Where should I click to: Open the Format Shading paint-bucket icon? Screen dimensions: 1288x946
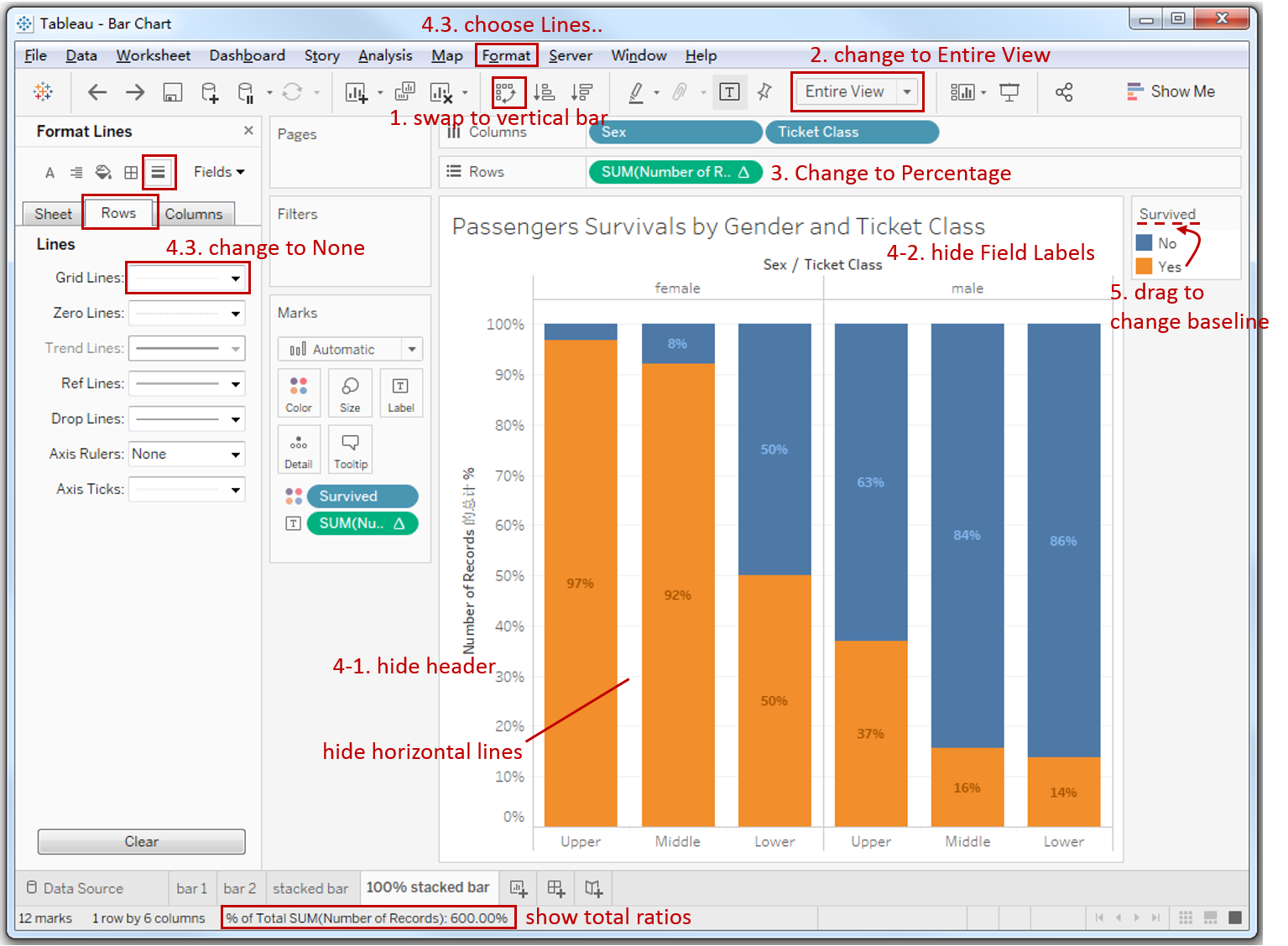[x=103, y=172]
